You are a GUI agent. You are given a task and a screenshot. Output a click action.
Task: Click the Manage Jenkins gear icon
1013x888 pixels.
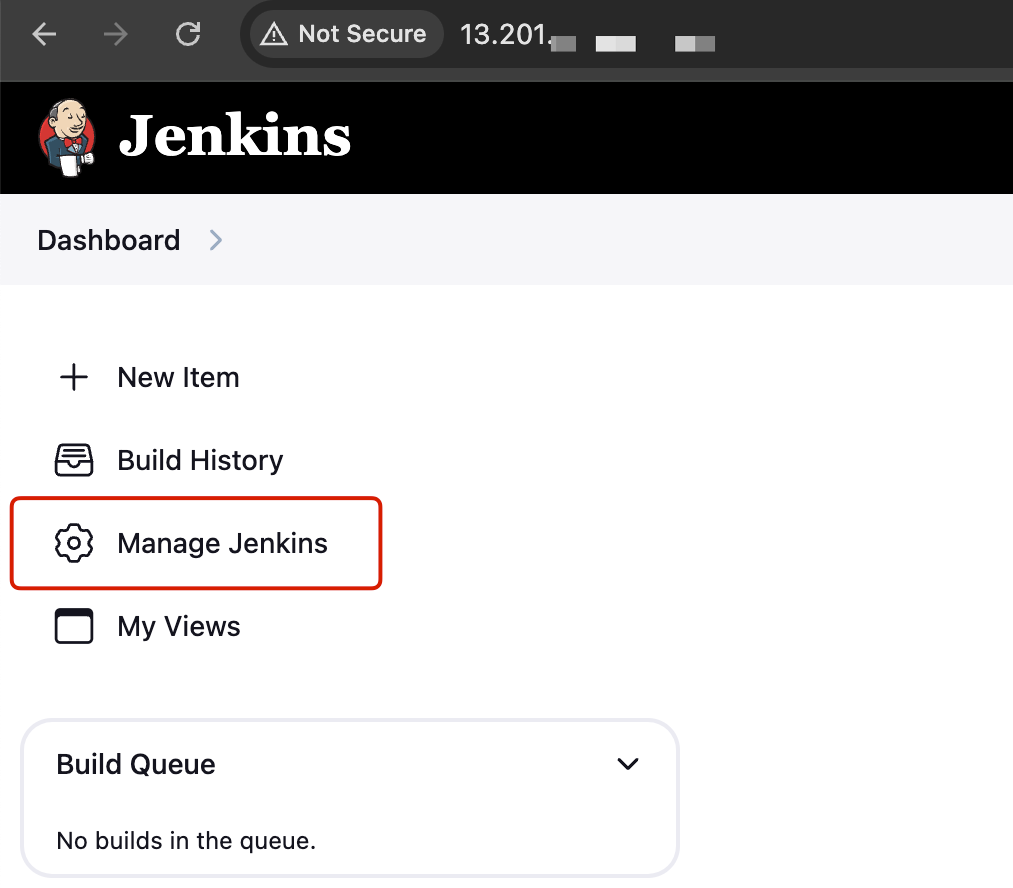[x=74, y=543]
